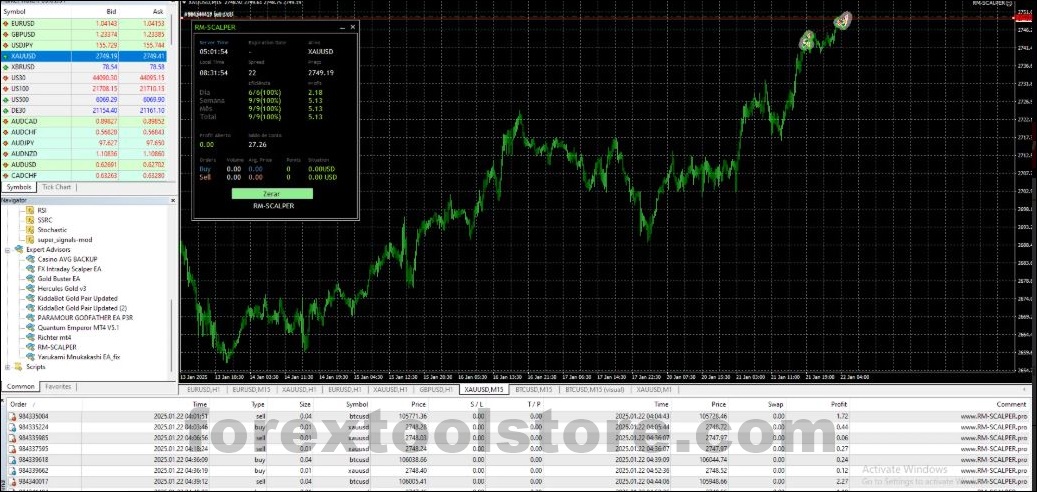Switch to the GBPUSD,H1 chart tab
Screen dimensions: 1037x492
(436, 390)
